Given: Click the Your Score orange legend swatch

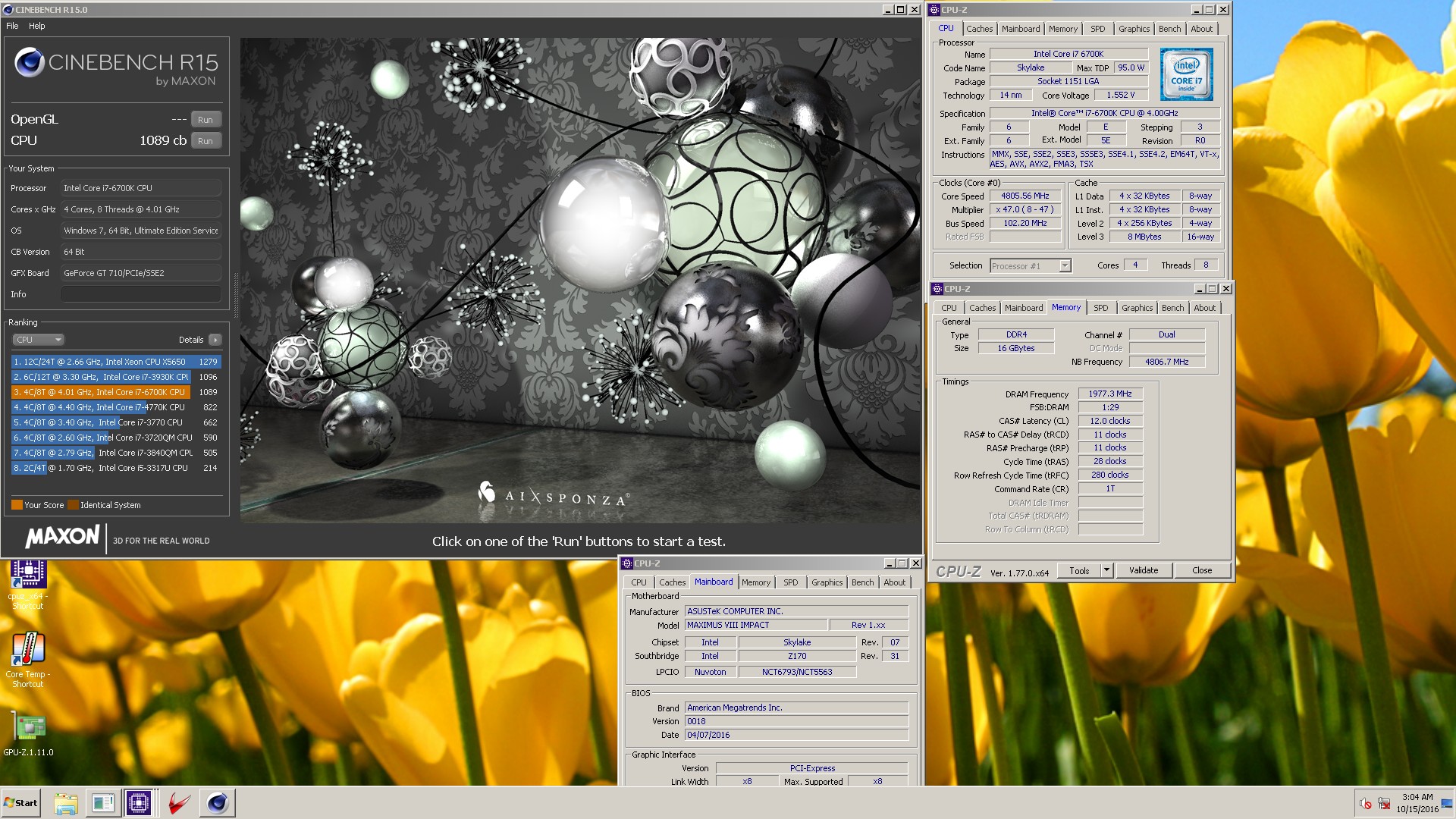Looking at the screenshot, I should point(17,505).
